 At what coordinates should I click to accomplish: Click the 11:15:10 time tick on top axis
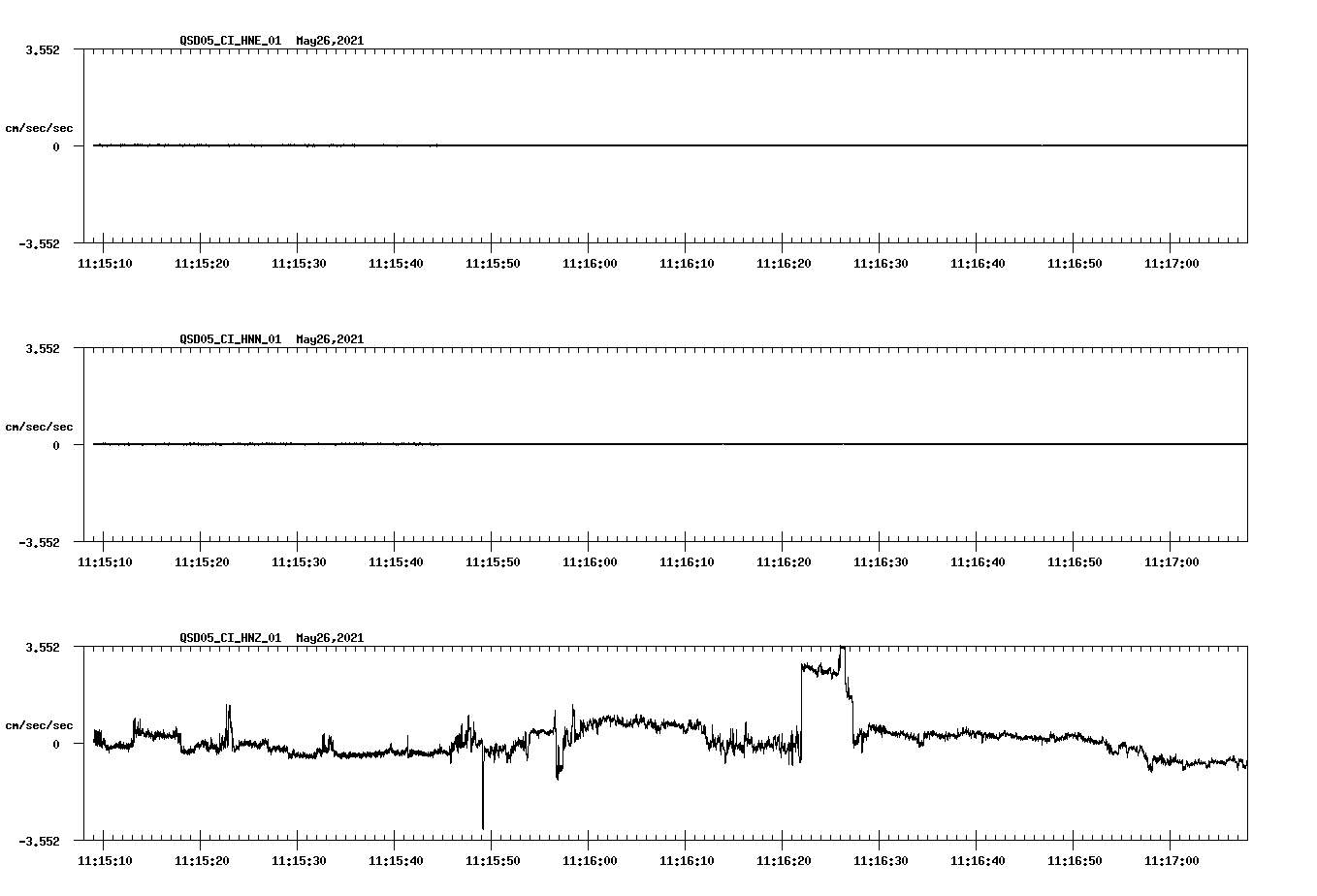[x=107, y=262]
